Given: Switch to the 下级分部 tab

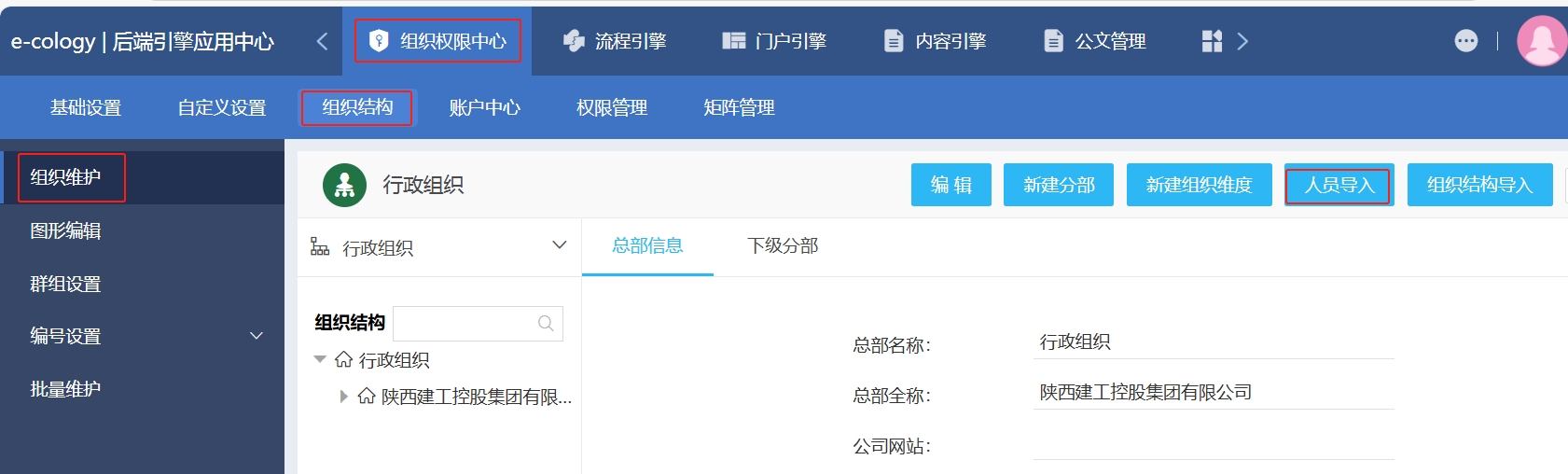Looking at the screenshot, I should tap(782, 245).
